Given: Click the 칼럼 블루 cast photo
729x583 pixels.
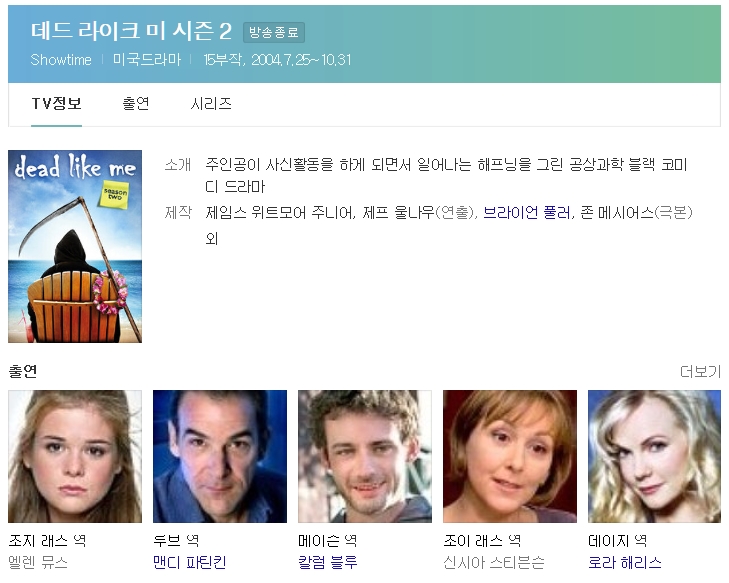Looking at the screenshot, I should tap(365, 456).
